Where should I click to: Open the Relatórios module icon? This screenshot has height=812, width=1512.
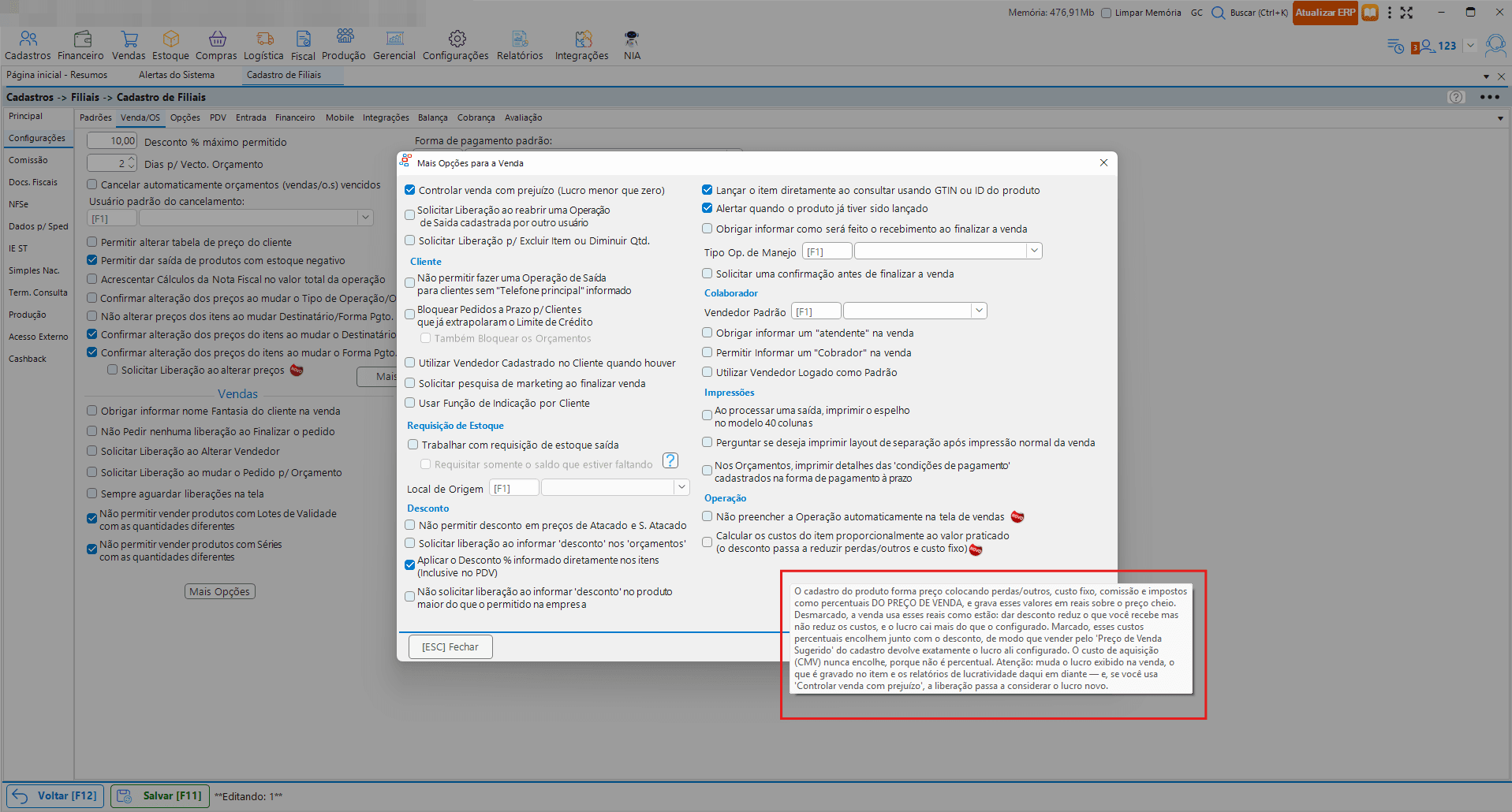click(520, 39)
